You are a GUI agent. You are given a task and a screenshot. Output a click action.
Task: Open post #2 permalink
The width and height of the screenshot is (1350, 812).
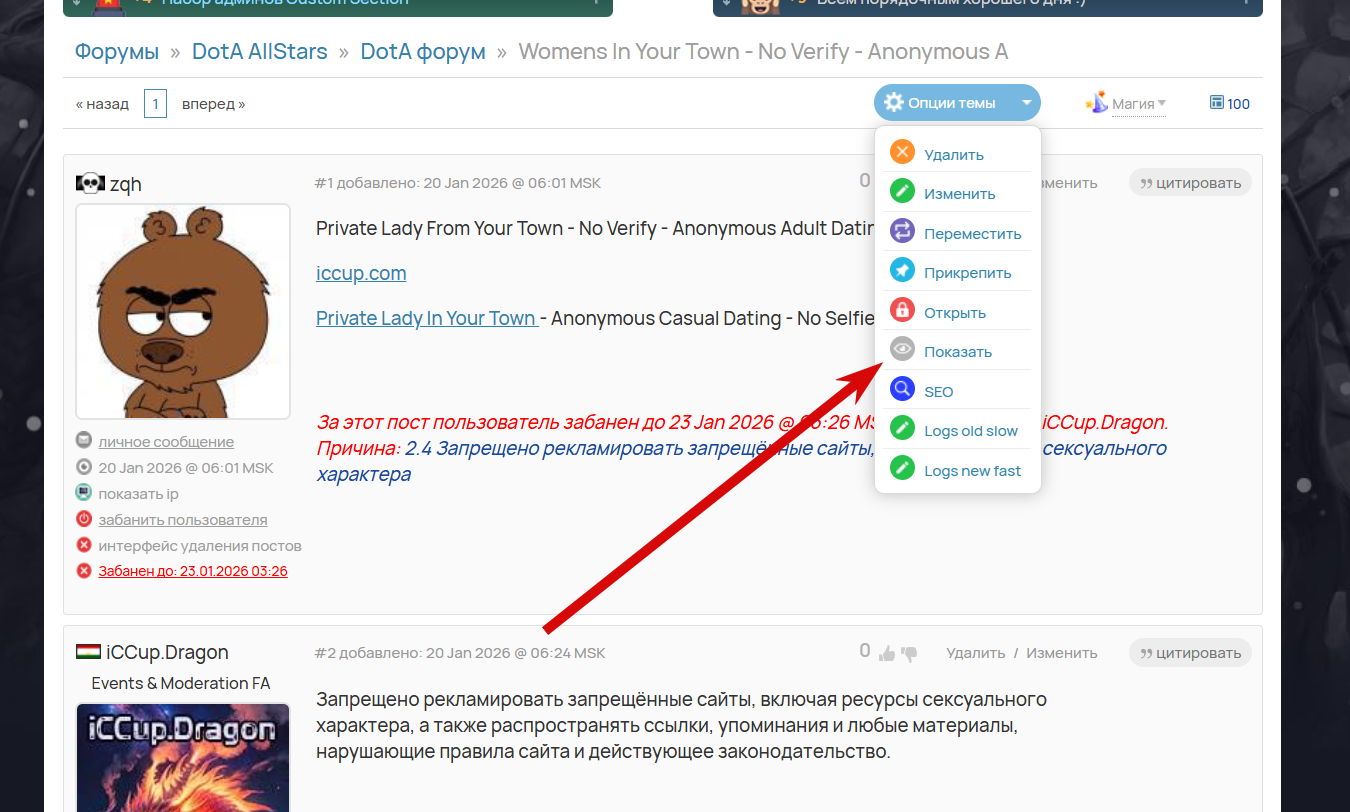[324, 653]
